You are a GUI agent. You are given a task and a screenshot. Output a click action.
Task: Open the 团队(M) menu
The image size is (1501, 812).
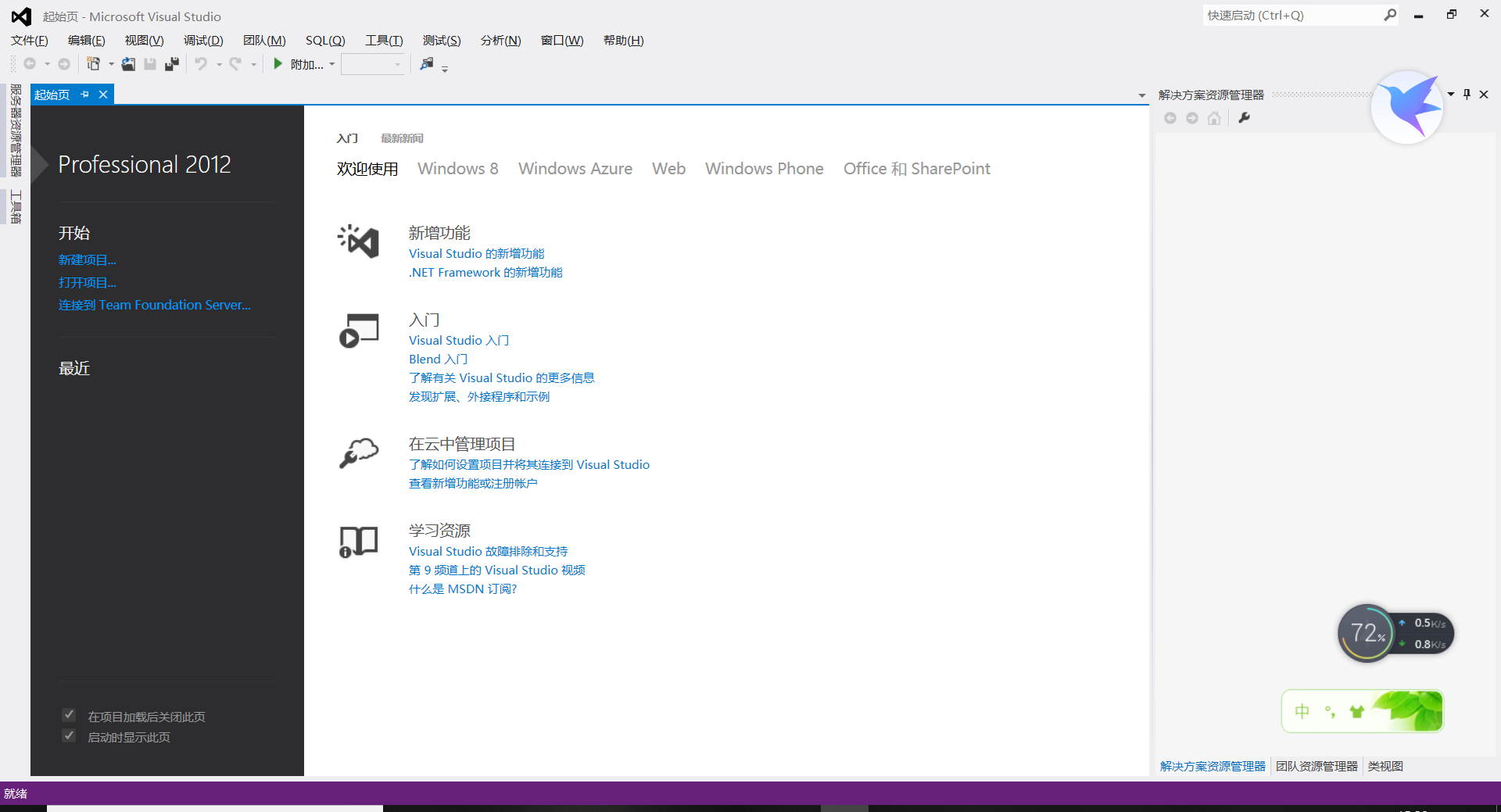[264, 40]
